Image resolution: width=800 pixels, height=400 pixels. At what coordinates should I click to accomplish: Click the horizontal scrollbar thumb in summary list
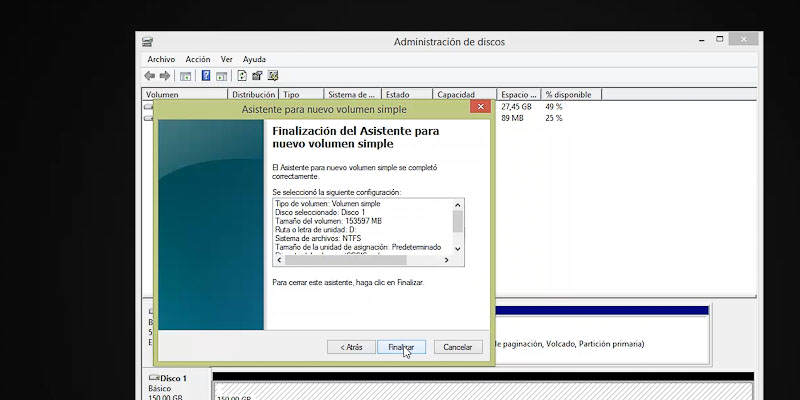pos(345,260)
